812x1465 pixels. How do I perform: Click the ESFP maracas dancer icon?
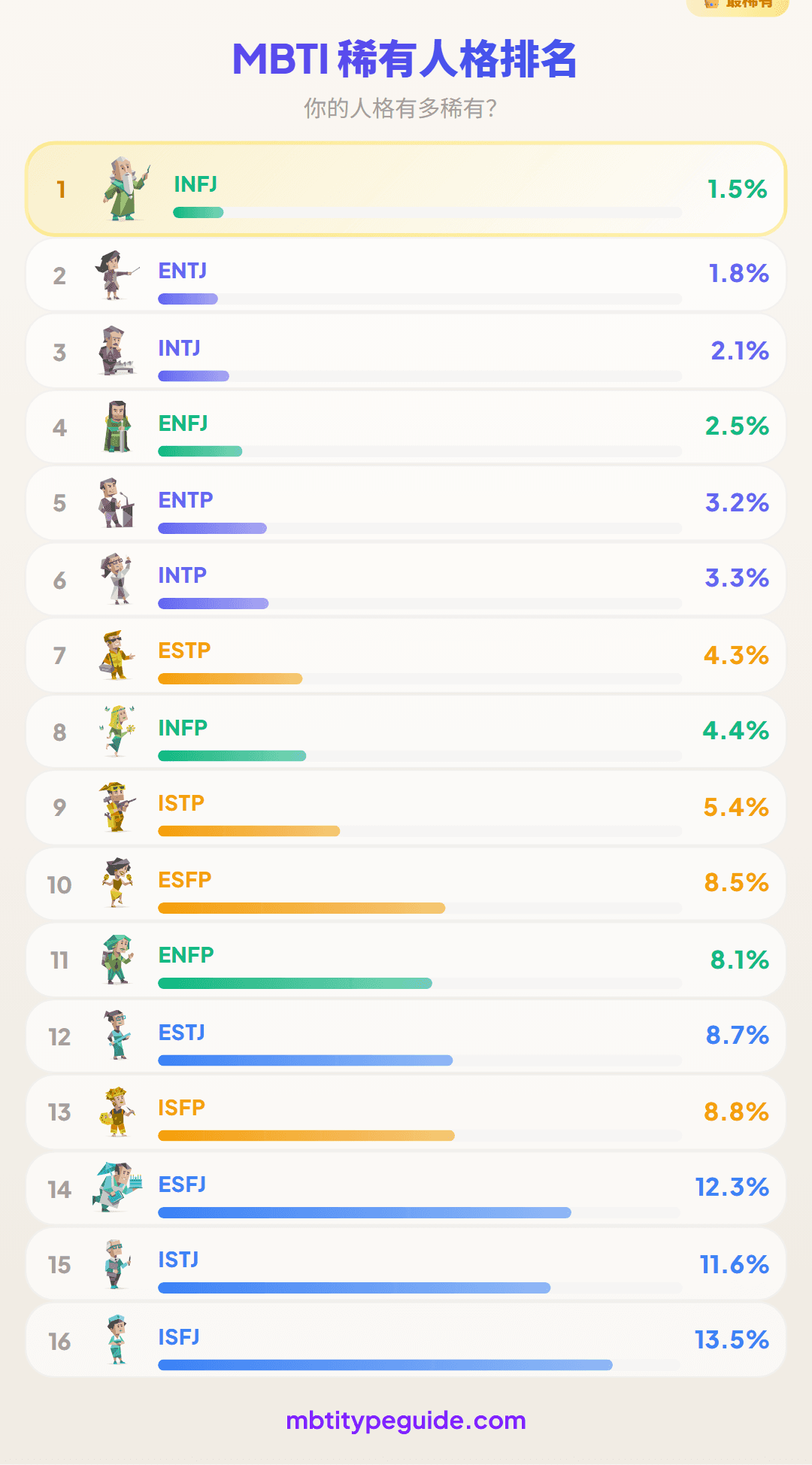[x=117, y=882]
